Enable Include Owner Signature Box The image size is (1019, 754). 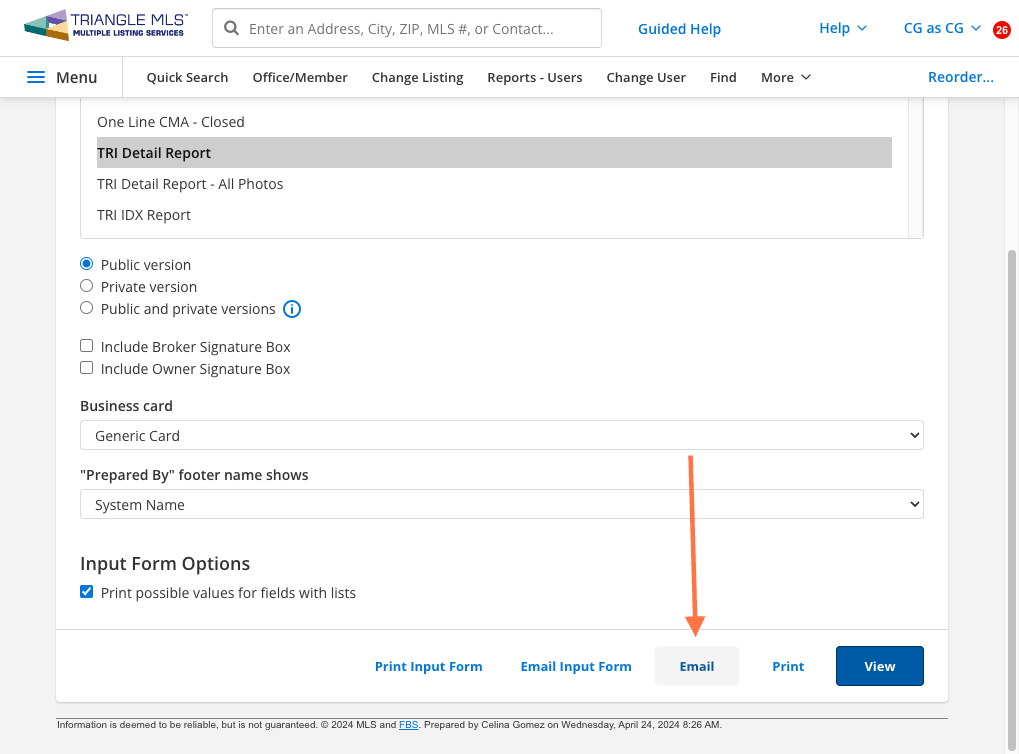(86, 368)
